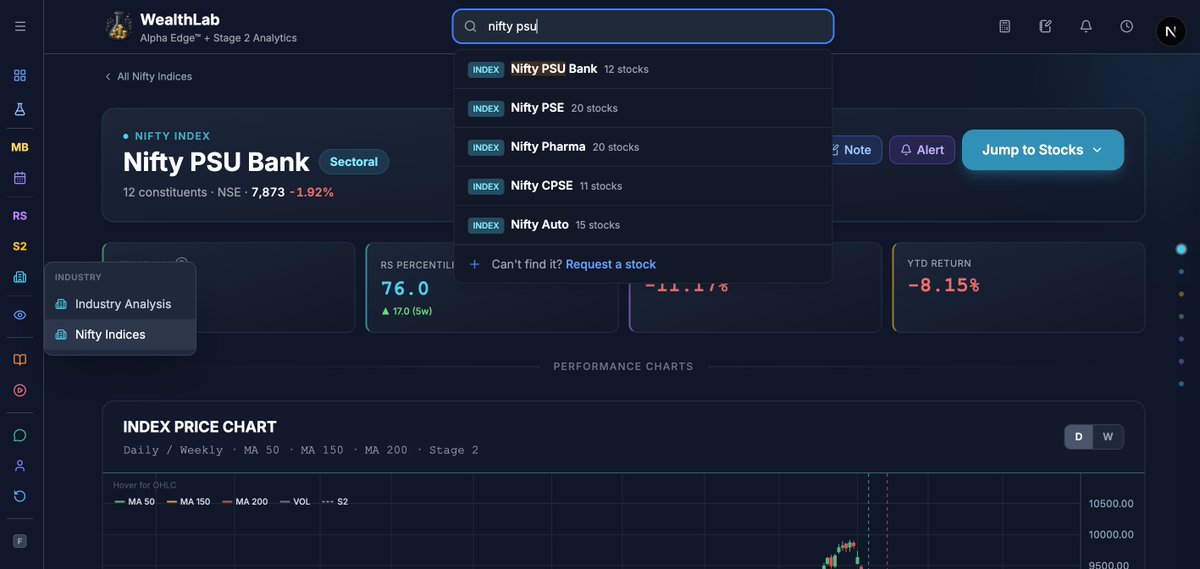
Task: Open the calendar icon in sidebar
Action: click(x=20, y=177)
